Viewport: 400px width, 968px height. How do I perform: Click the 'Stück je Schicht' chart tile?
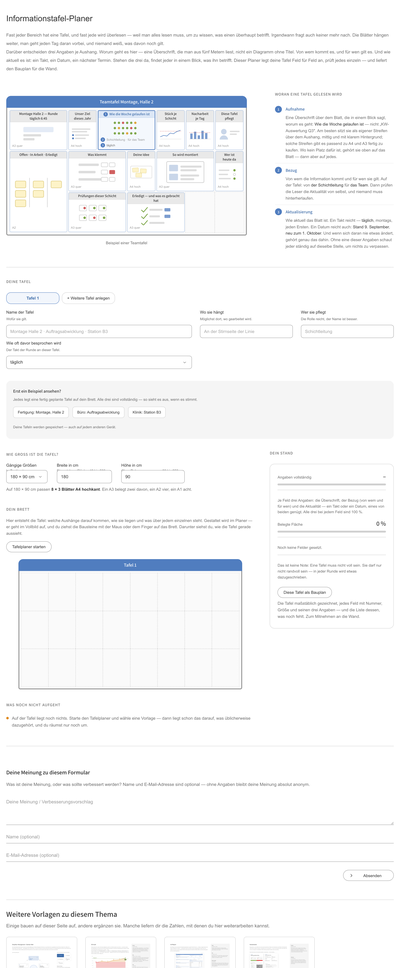[170, 130]
